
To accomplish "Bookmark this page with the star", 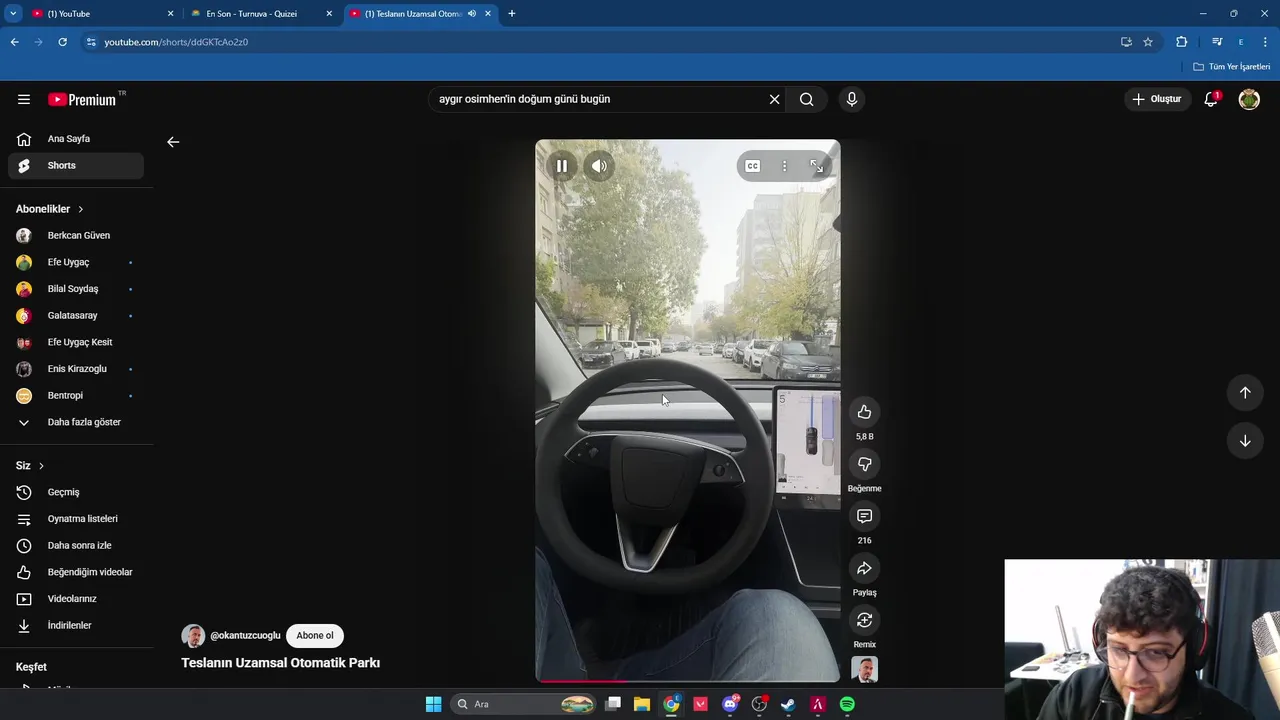I will tap(1148, 42).
